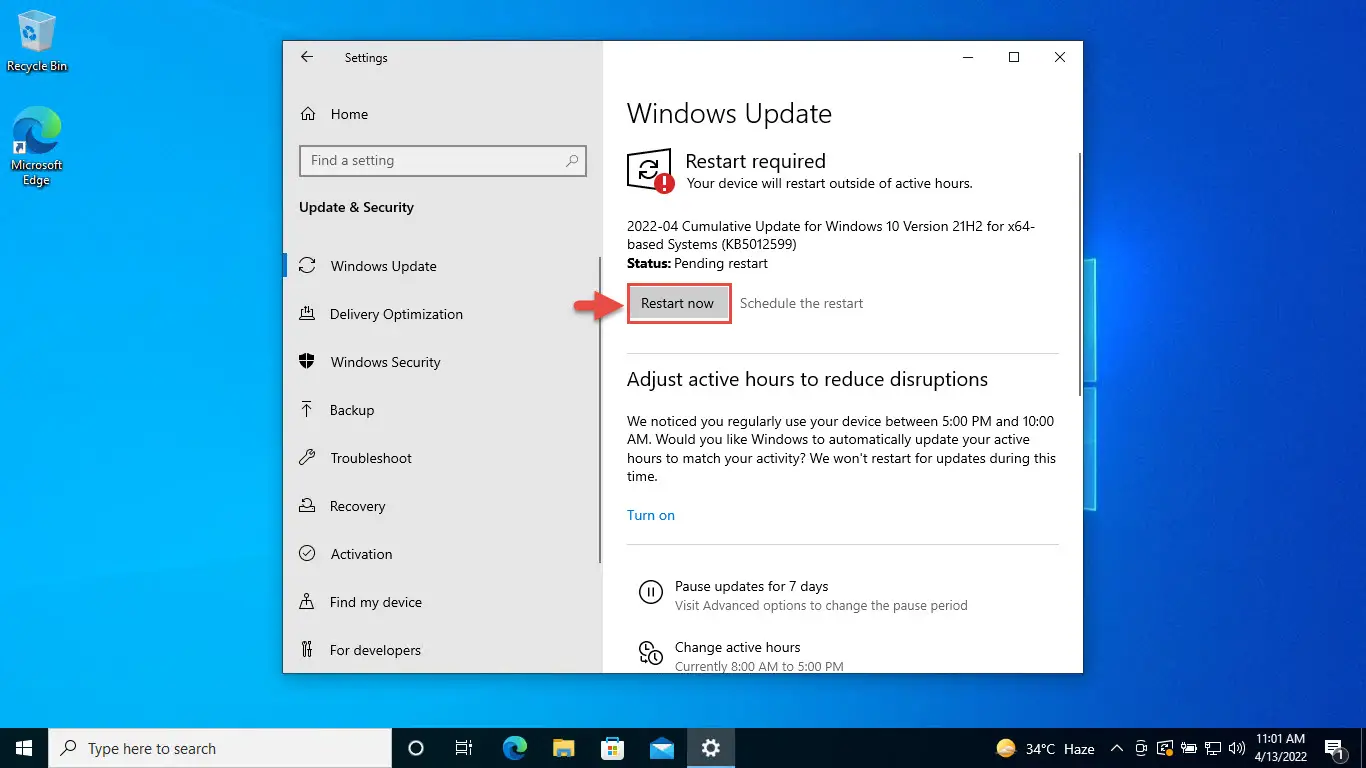Open the Recycle Bin desktop icon

(37, 42)
